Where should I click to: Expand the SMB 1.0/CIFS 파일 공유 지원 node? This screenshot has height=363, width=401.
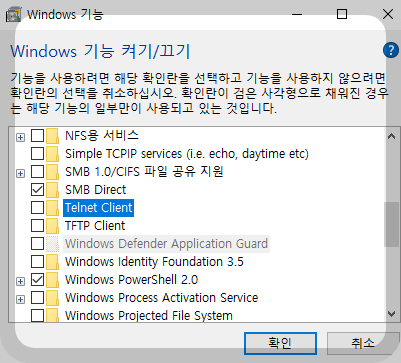coord(20,173)
